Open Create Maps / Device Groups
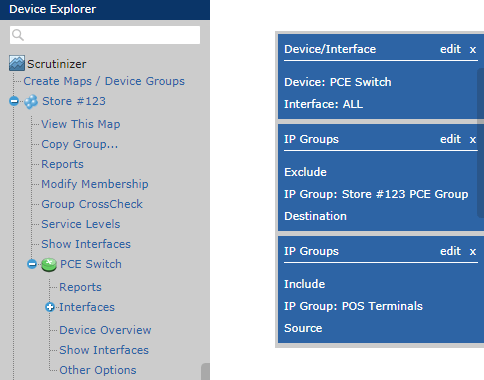The width and height of the screenshot is (484, 380). 104,81
